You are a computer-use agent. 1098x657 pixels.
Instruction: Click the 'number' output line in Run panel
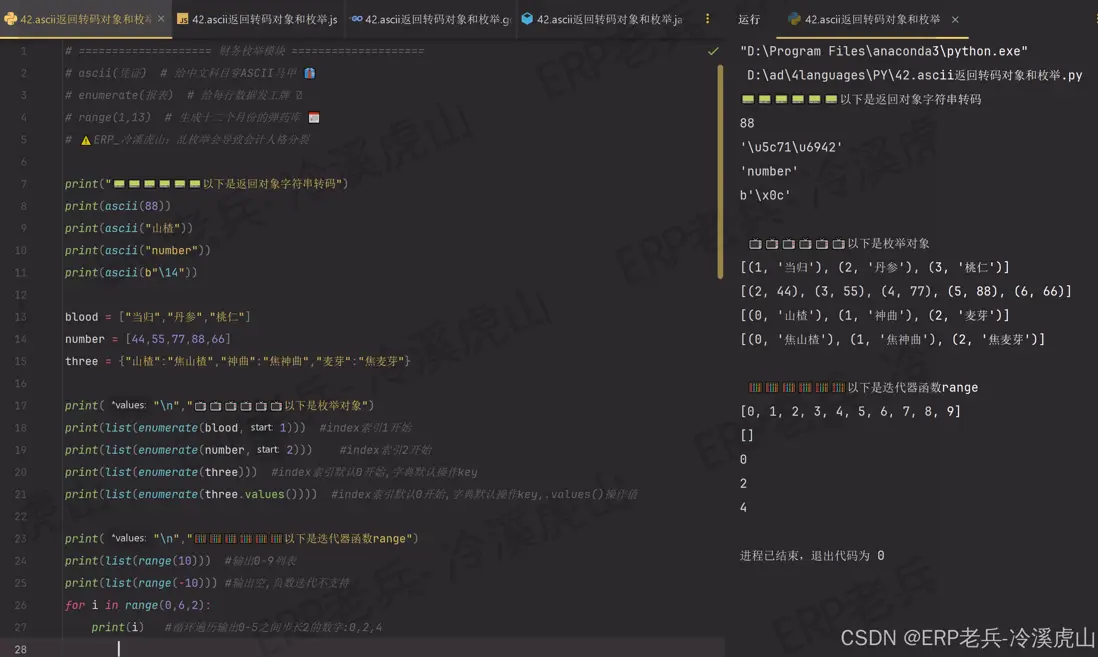tap(768, 172)
